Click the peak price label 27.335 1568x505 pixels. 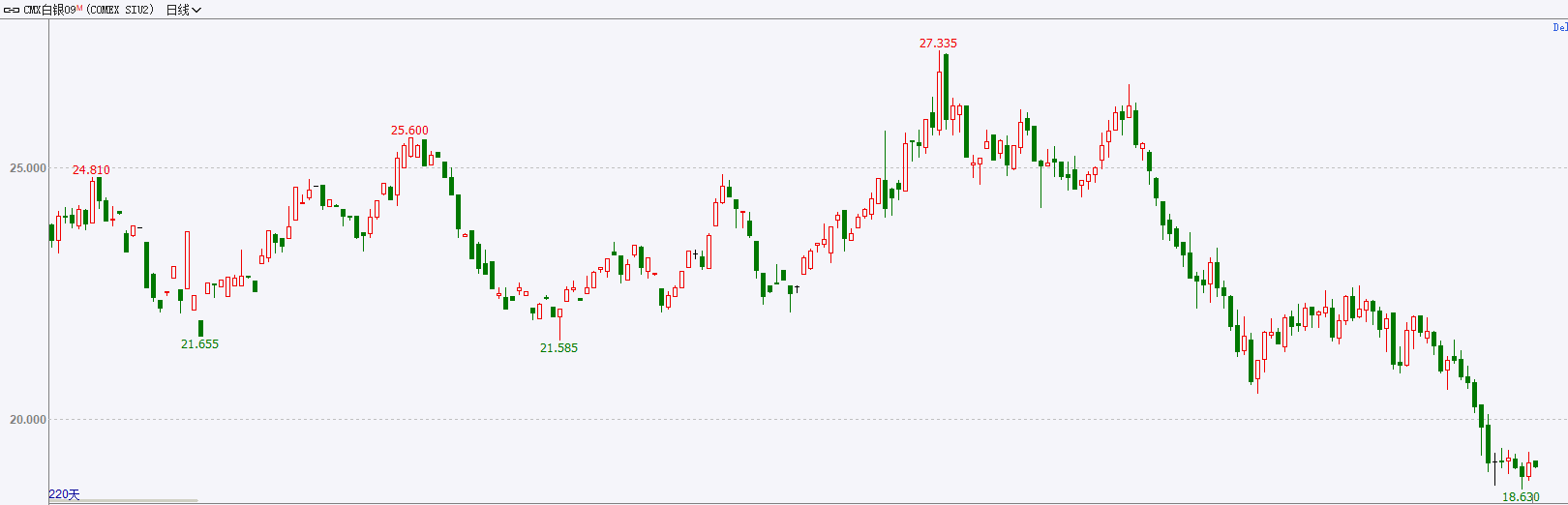pos(938,44)
